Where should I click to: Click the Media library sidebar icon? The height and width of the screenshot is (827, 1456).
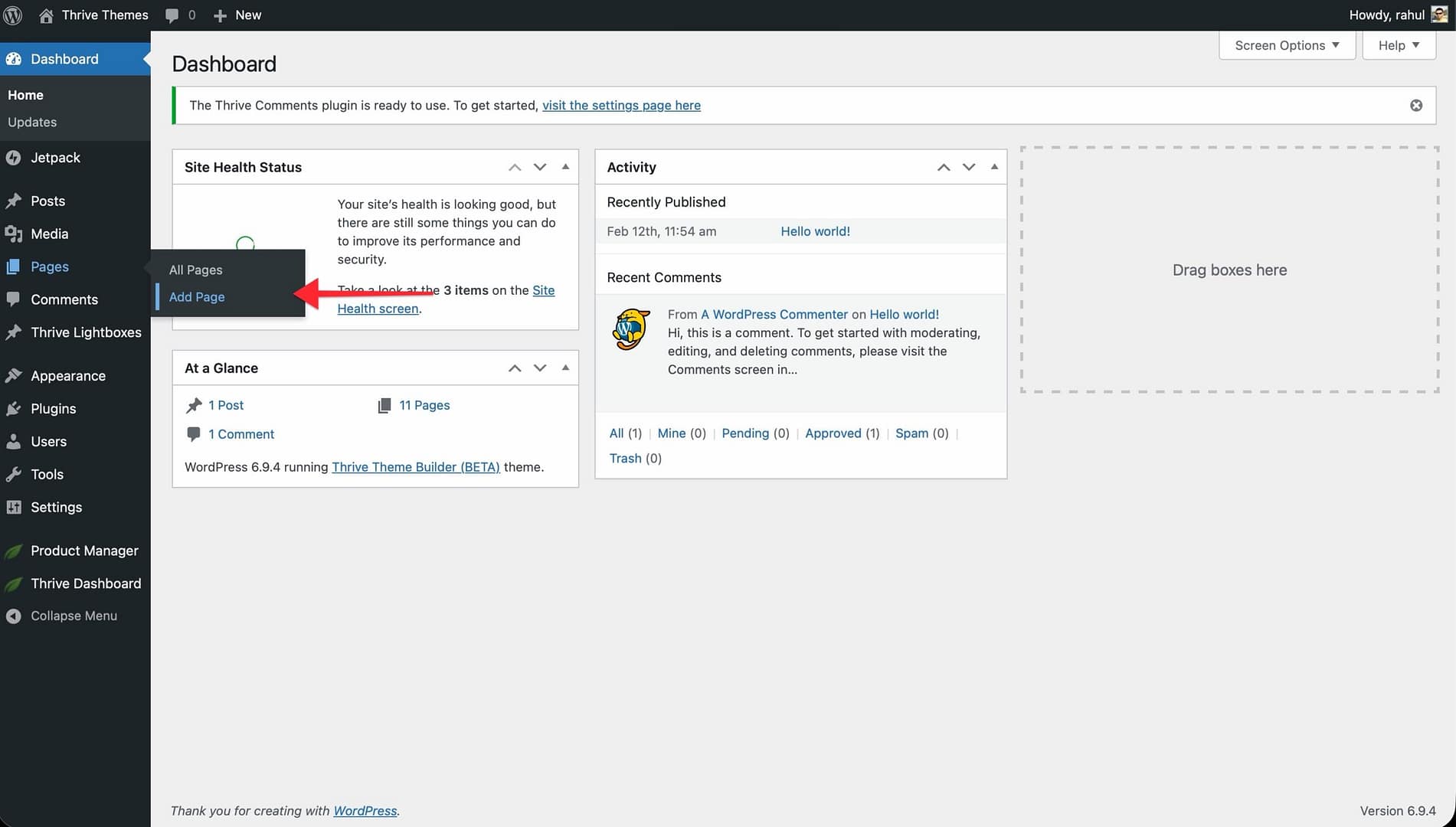[13, 234]
